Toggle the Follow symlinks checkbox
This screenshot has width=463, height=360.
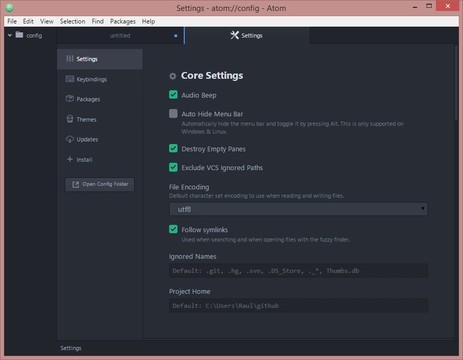coord(173,229)
